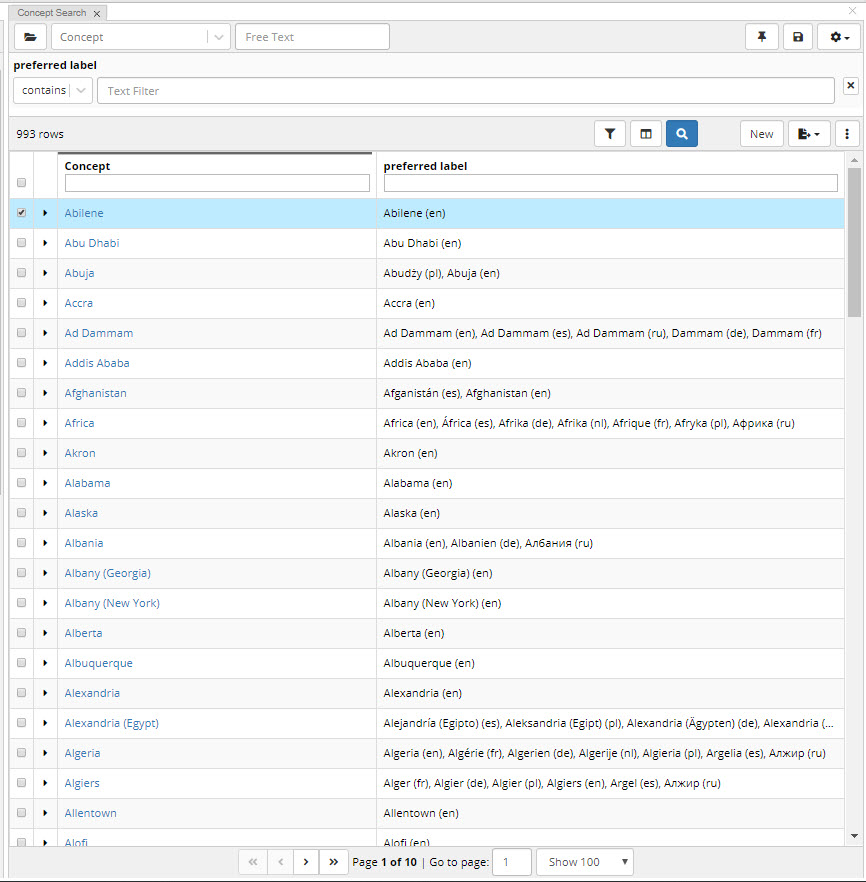
Task: Click the New button
Action: 761,134
